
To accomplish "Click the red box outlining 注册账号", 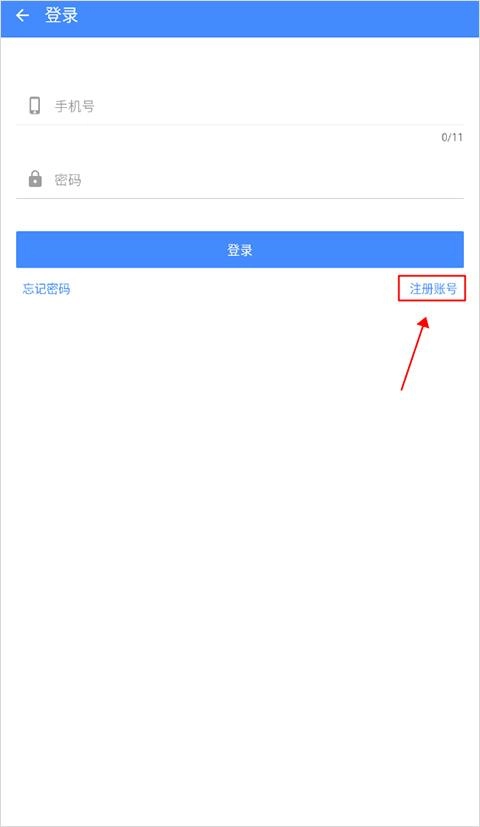I will point(432,289).
